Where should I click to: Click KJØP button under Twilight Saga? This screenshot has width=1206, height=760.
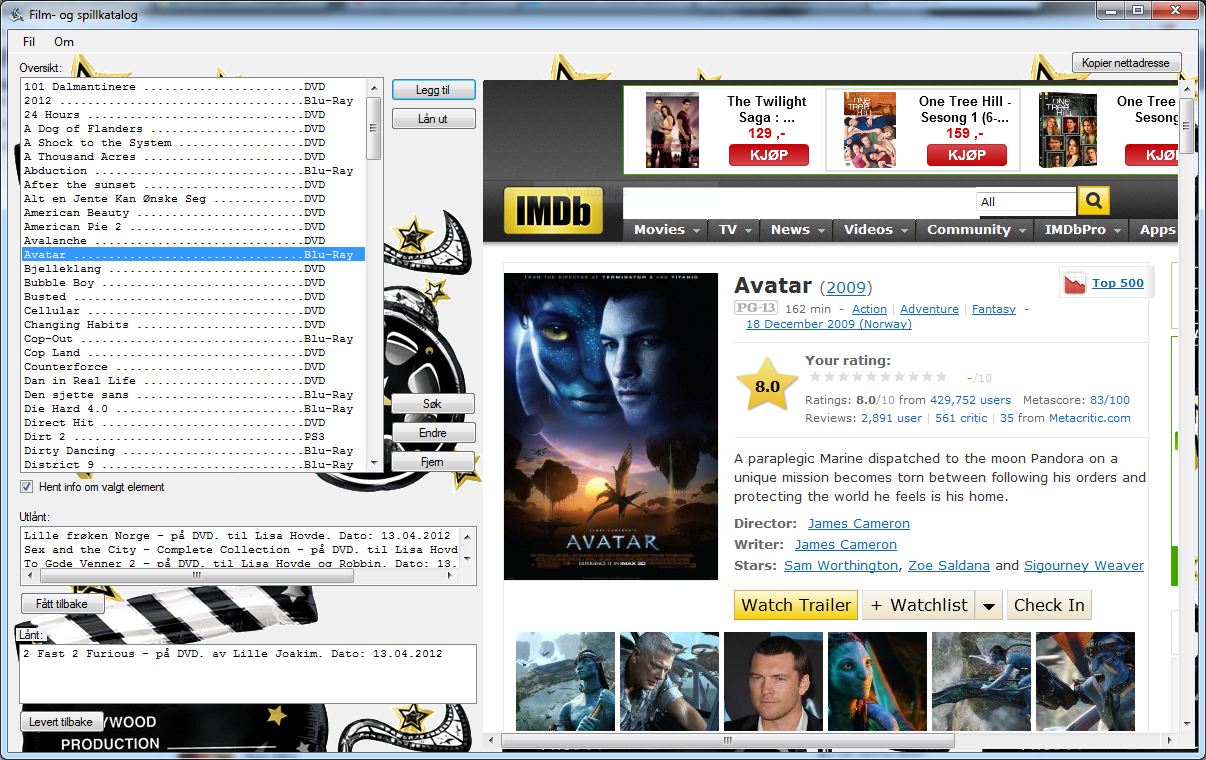point(768,155)
